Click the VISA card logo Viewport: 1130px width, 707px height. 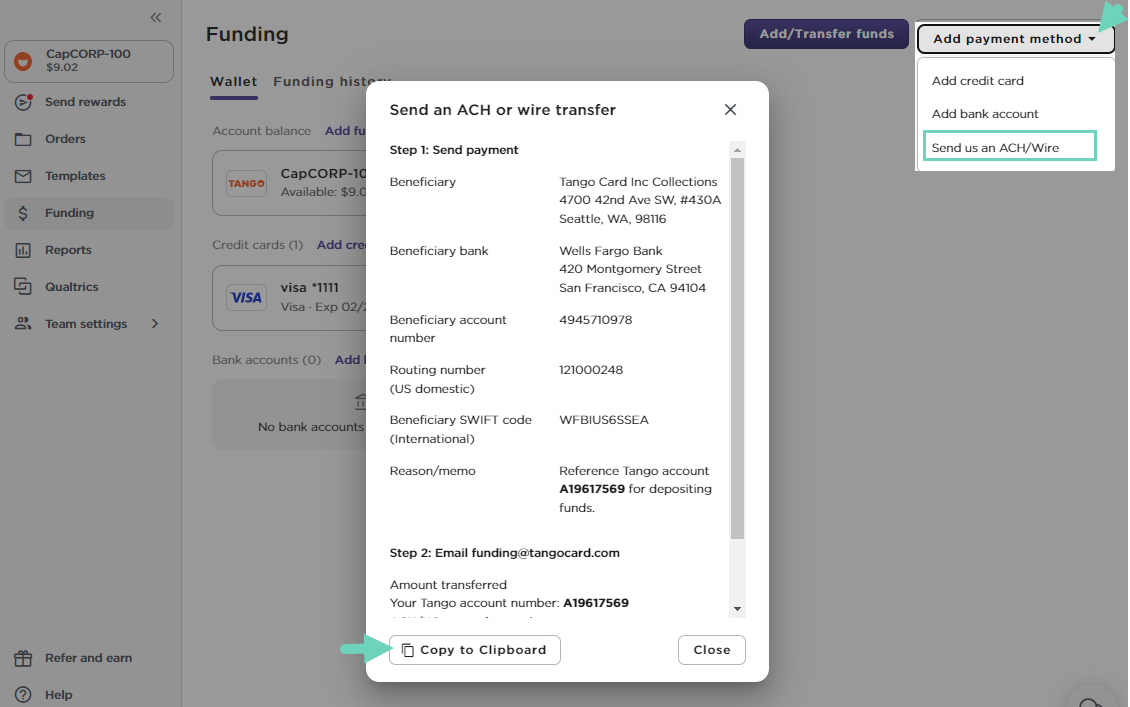click(246, 298)
